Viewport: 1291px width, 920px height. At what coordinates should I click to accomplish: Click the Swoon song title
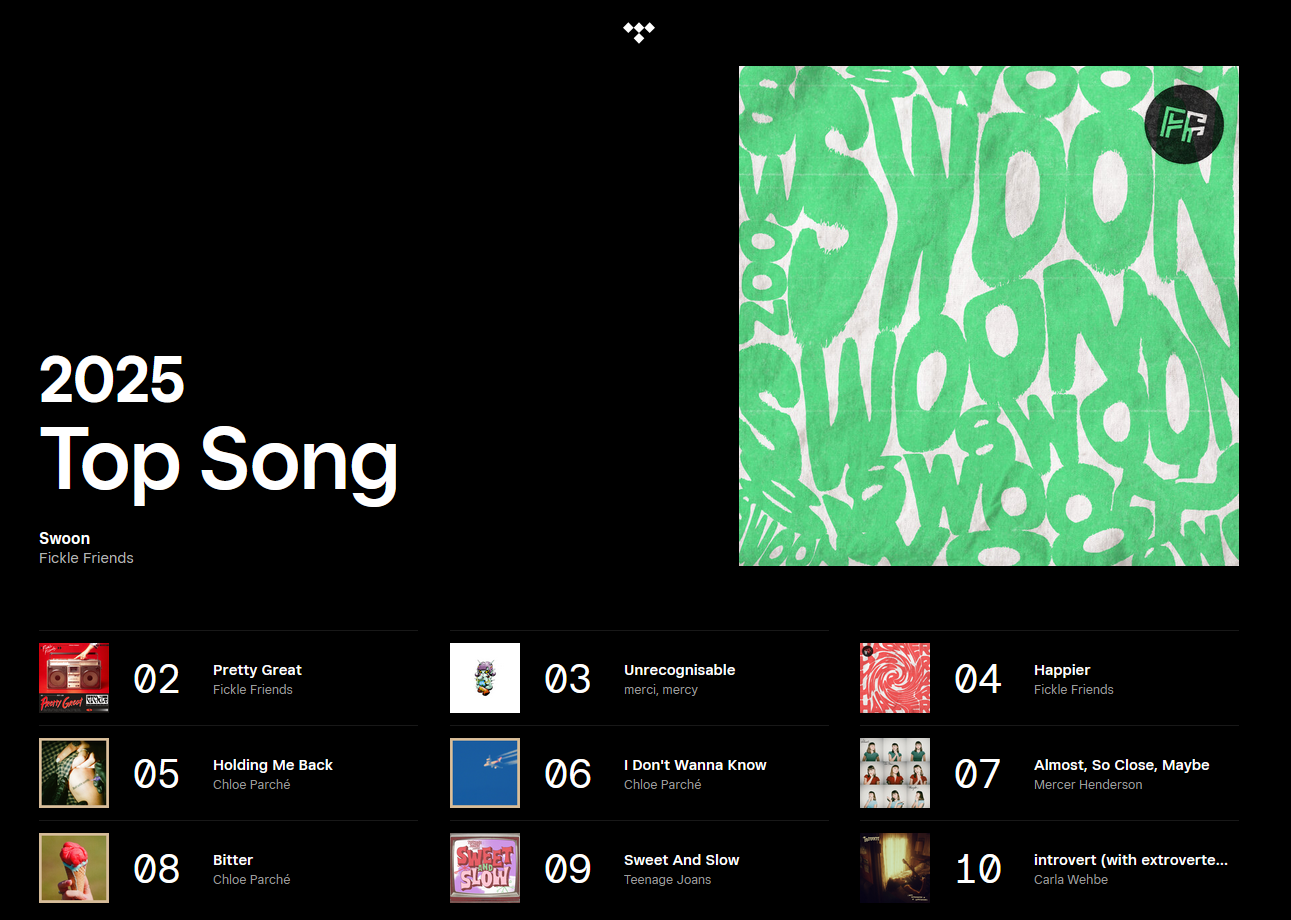click(64, 538)
